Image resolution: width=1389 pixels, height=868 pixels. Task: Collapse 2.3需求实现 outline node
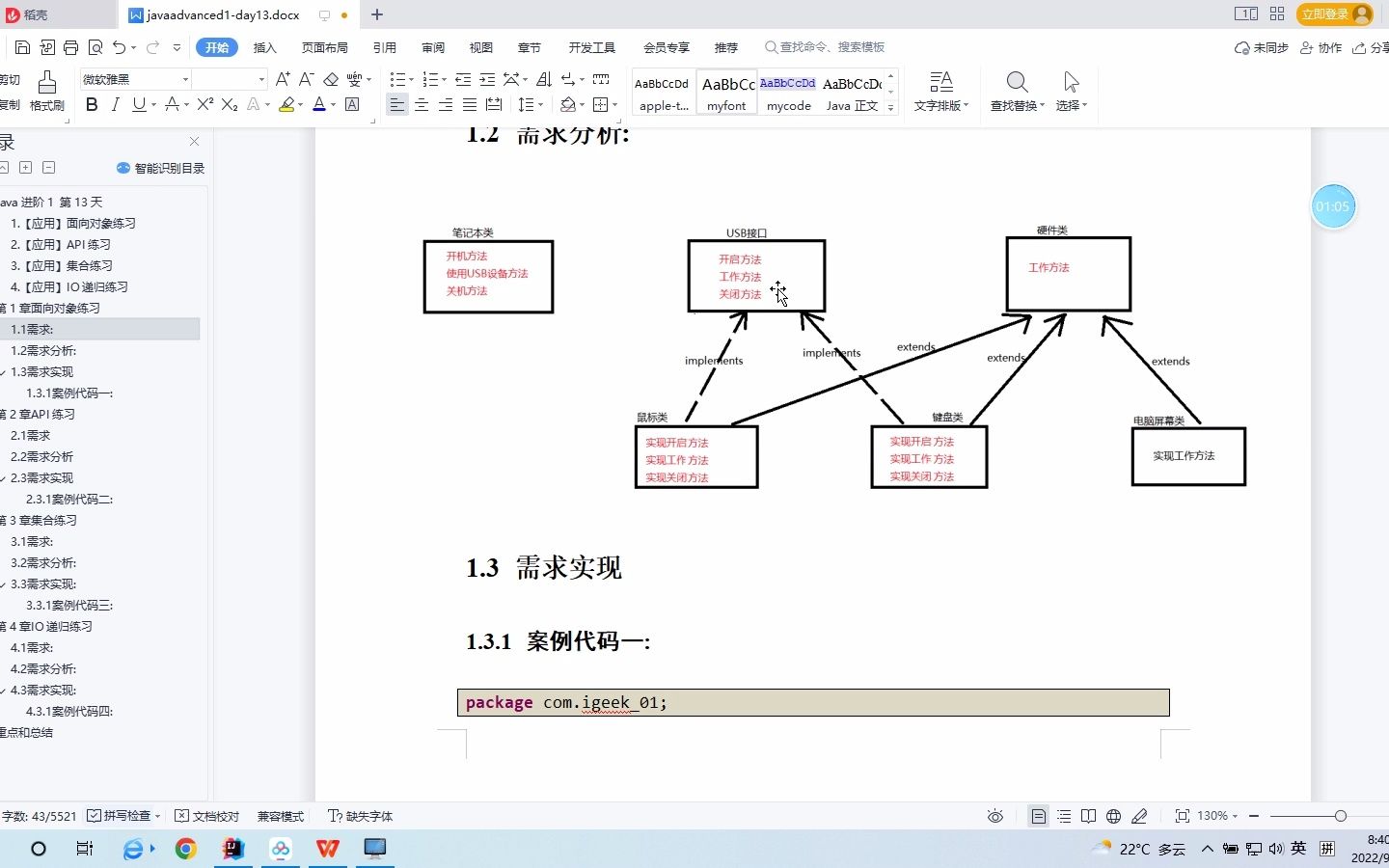pos(4,478)
